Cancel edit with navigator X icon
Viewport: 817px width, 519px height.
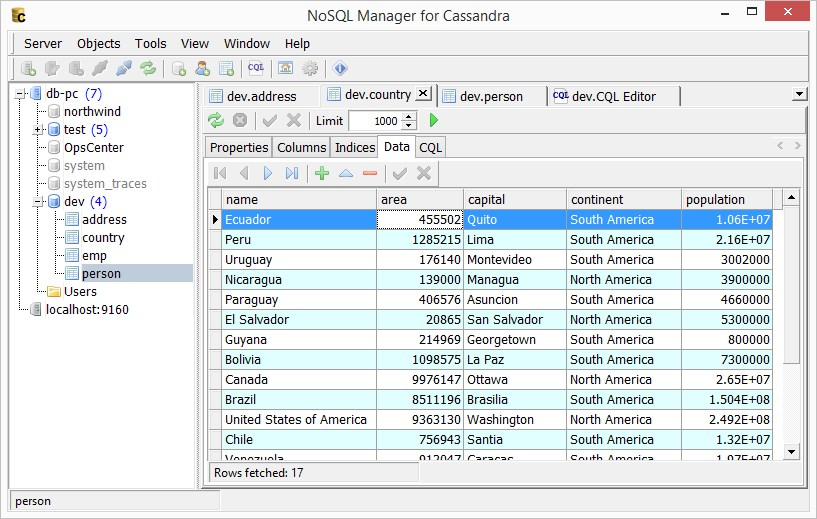coord(424,173)
